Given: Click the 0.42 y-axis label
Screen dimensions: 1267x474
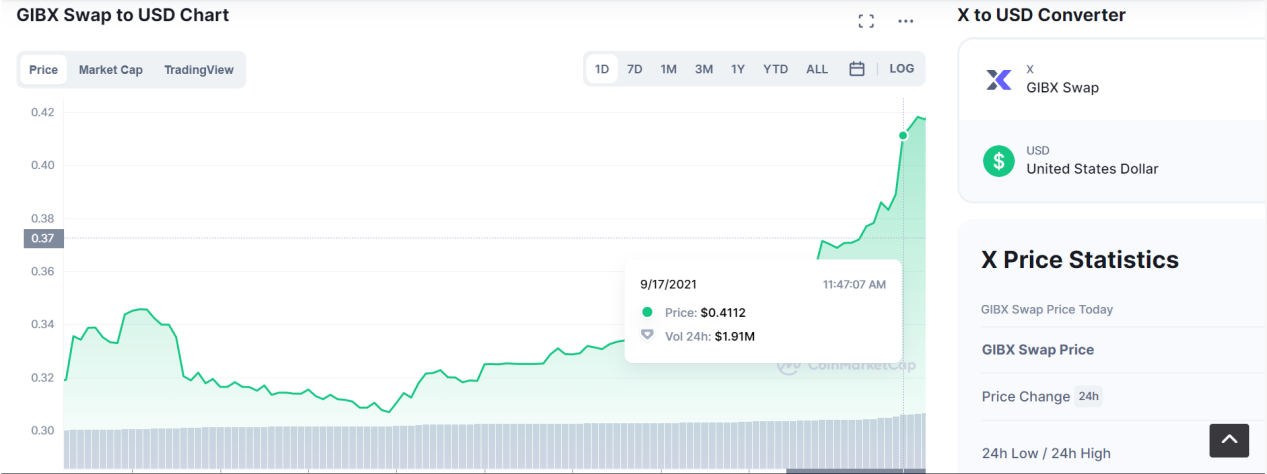Looking at the screenshot, I should click(42, 112).
